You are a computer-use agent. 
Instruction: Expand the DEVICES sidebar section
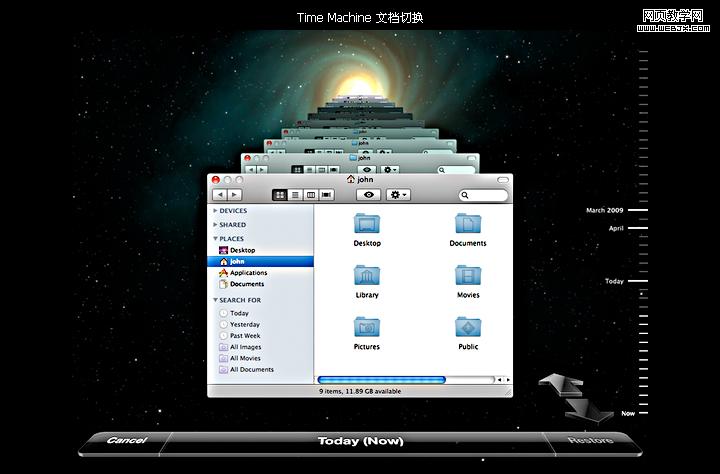(215, 211)
